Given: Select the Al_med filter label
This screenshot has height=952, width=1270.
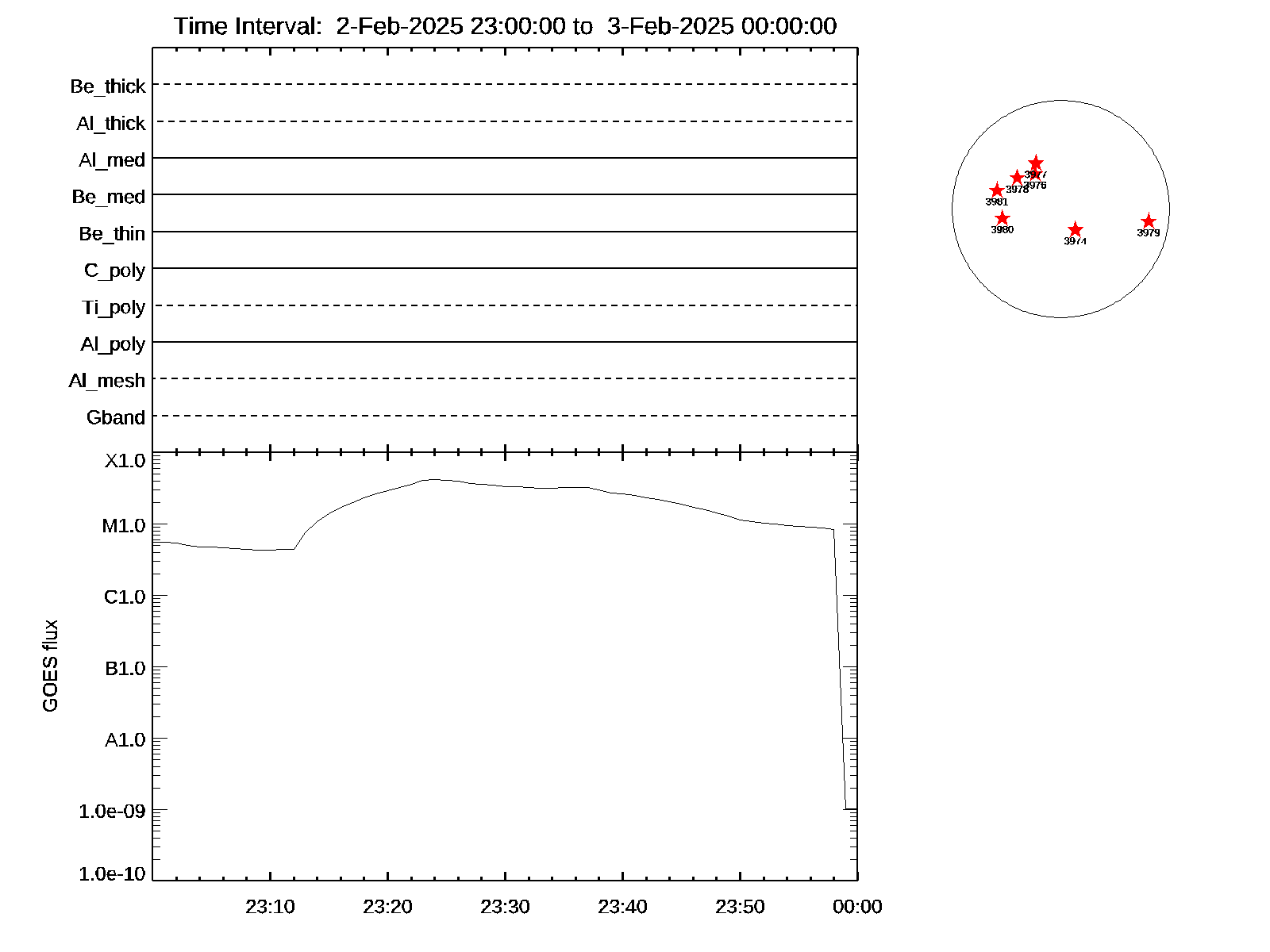Looking at the screenshot, I should [x=112, y=160].
